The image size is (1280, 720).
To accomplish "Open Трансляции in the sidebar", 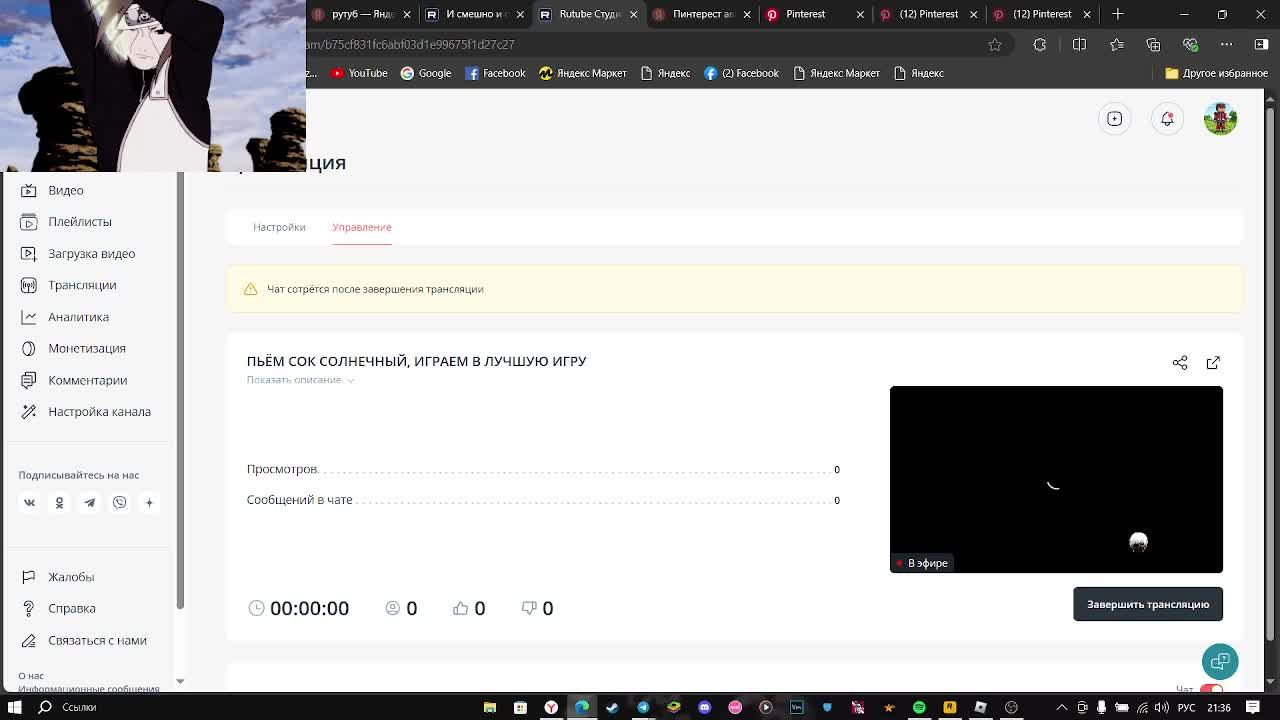I will click(82, 285).
